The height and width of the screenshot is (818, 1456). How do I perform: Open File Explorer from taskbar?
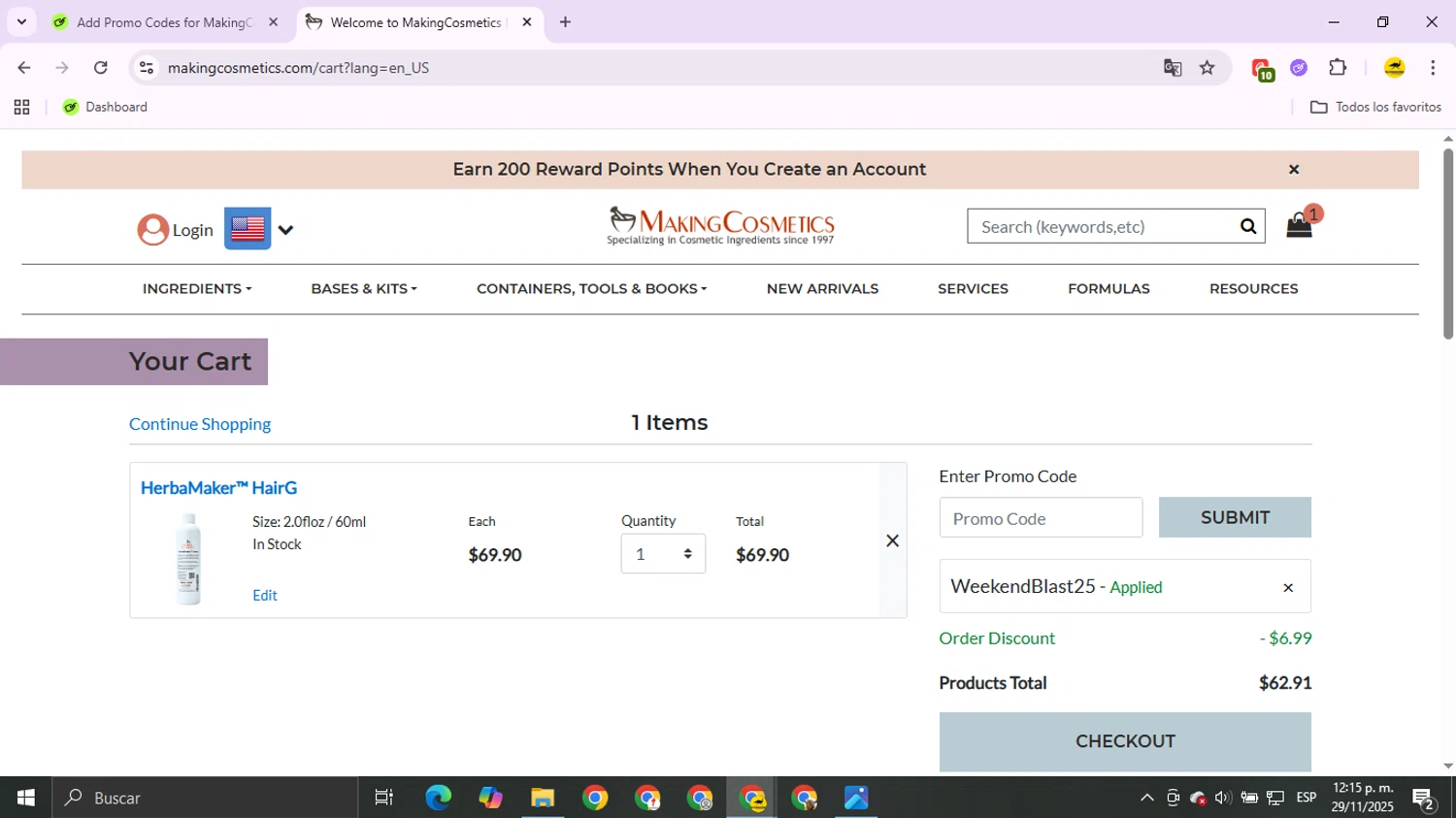tap(543, 798)
